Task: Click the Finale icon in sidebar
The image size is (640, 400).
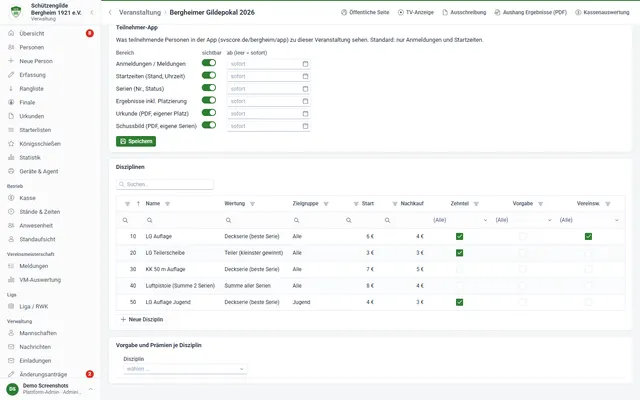Action: [11, 102]
